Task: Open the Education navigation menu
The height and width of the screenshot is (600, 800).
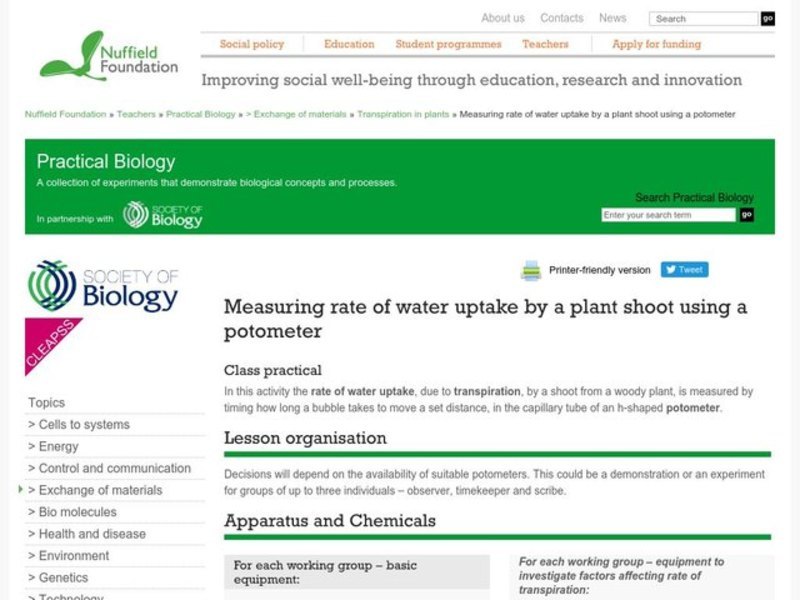Action: (347, 44)
